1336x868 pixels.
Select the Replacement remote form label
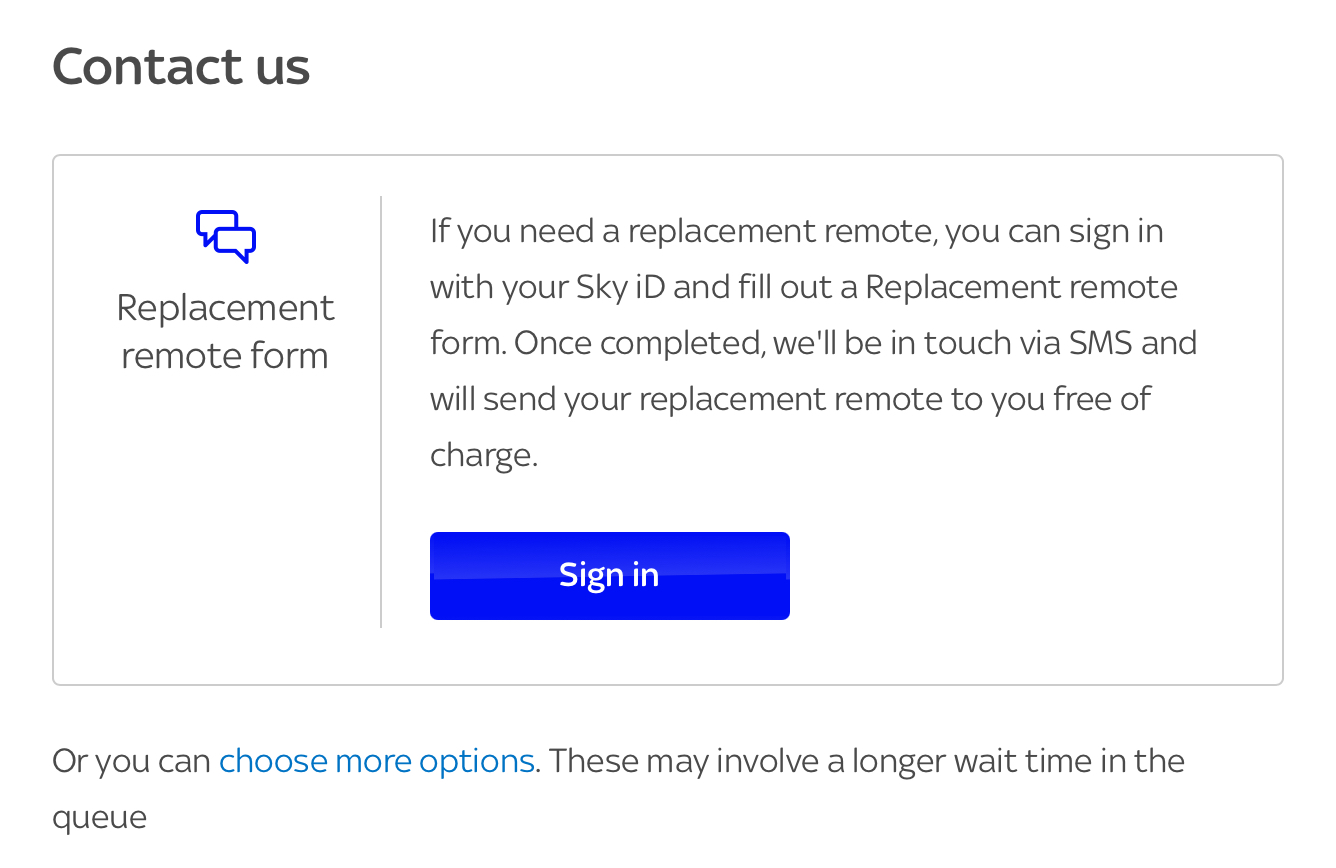pos(225,331)
